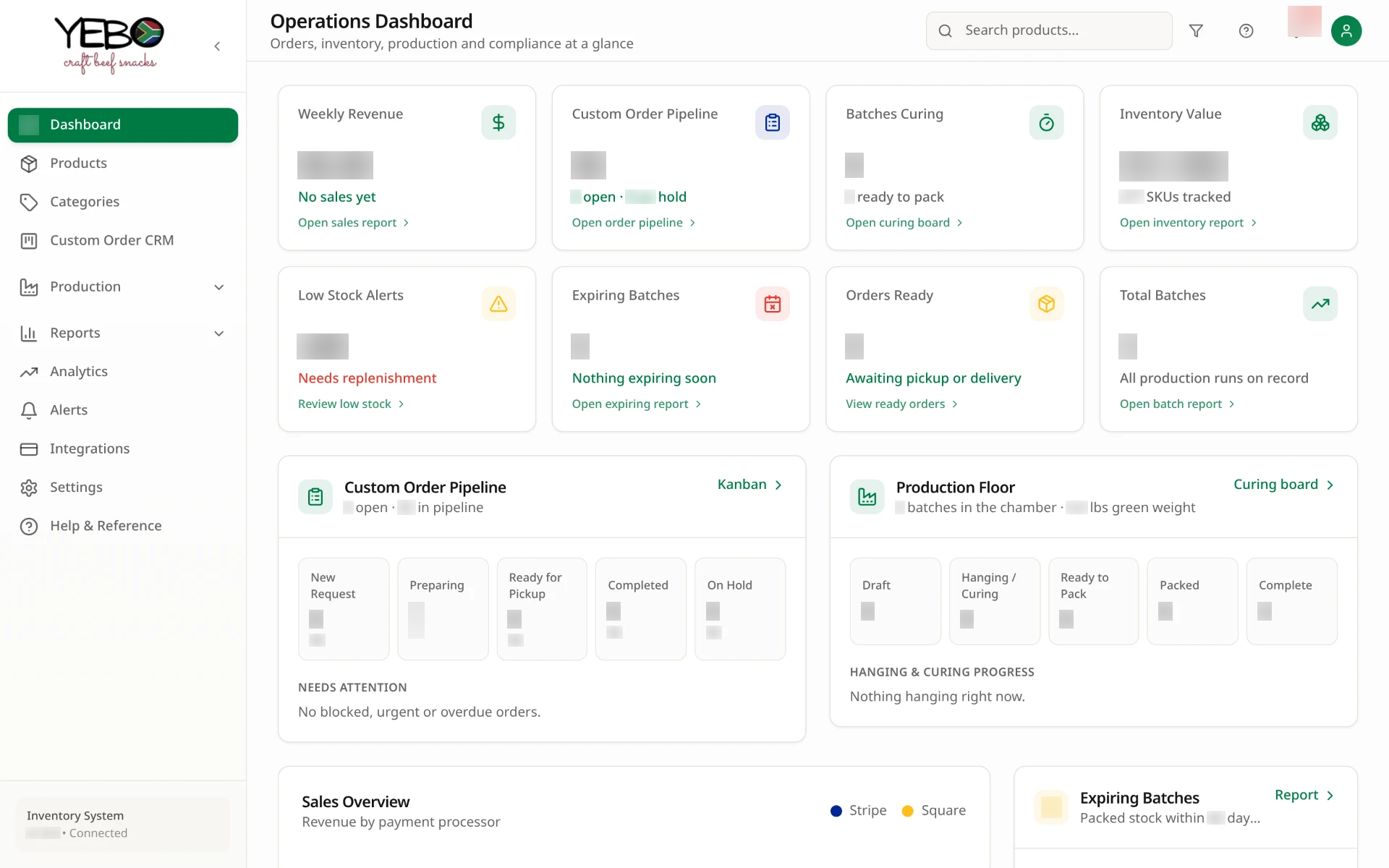Click the Production factory icon in sidebar

29,287
